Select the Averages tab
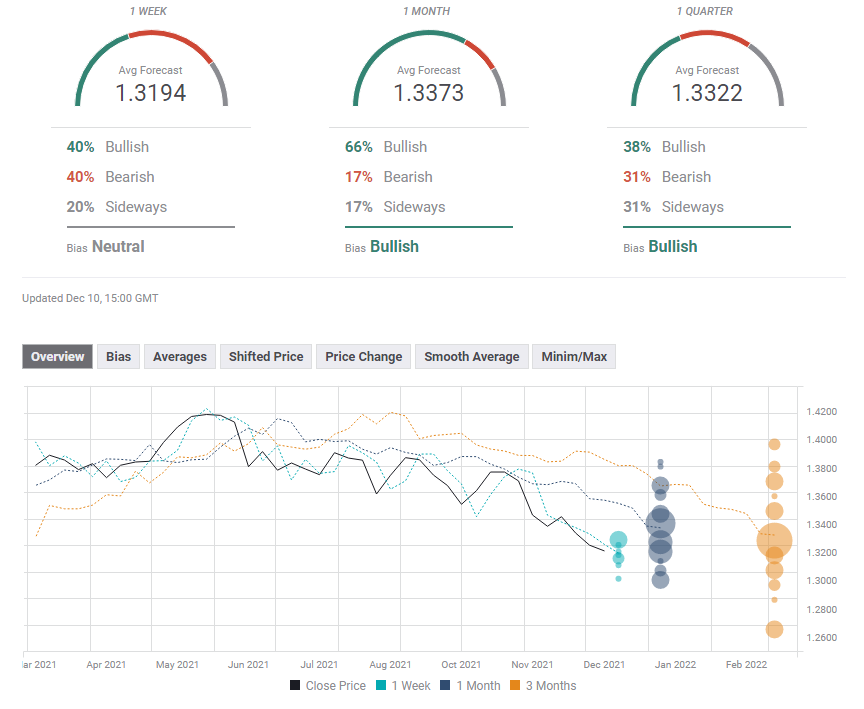Viewport: 864px width, 709px height. 180,357
